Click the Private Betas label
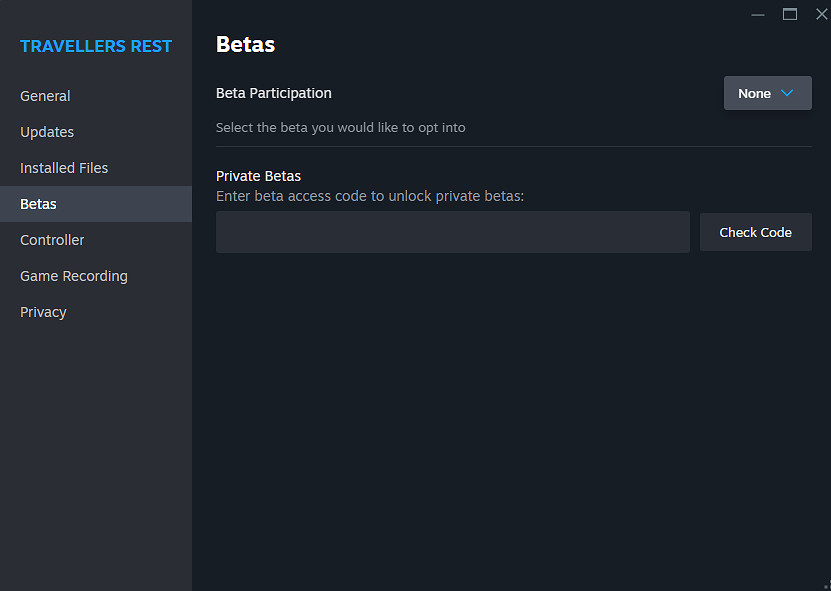 [258, 176]
